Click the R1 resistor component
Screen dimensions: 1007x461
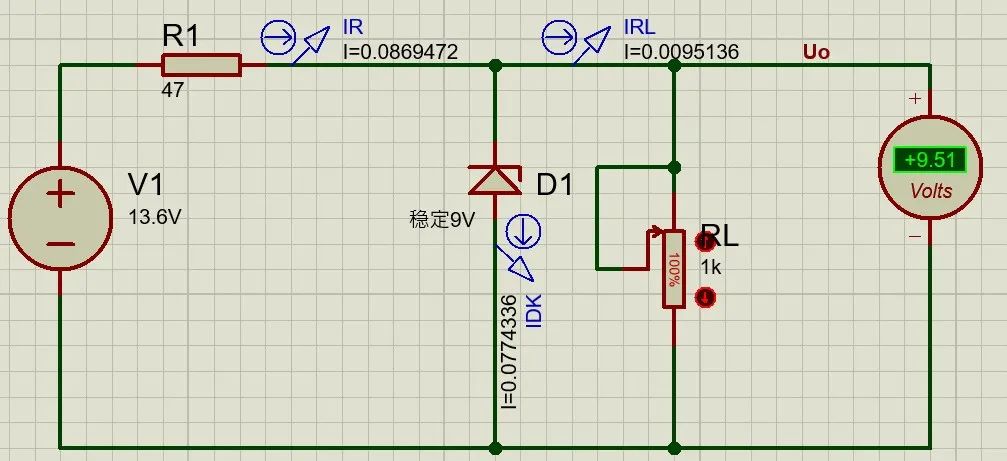pyautogui.click(x=201, y=65)
